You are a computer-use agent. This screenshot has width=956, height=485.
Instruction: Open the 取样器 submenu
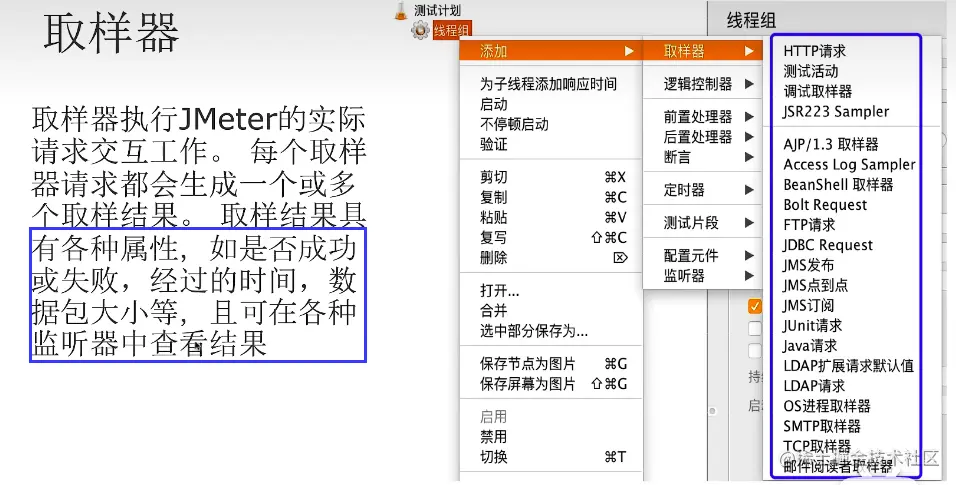(703, 51)
